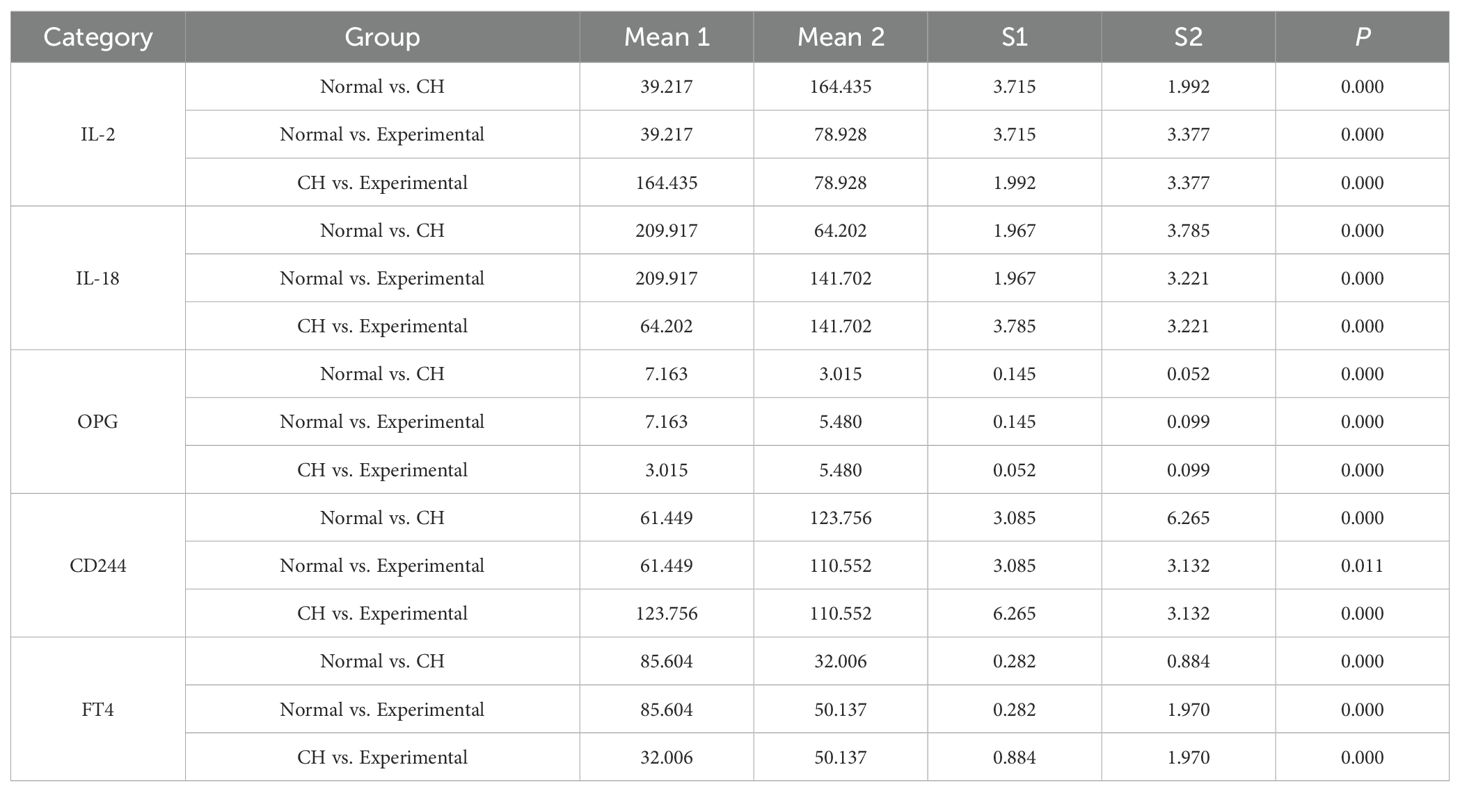
Task: Click the S1 column header
Action: pyautogui.click(x=1014, y=38)
